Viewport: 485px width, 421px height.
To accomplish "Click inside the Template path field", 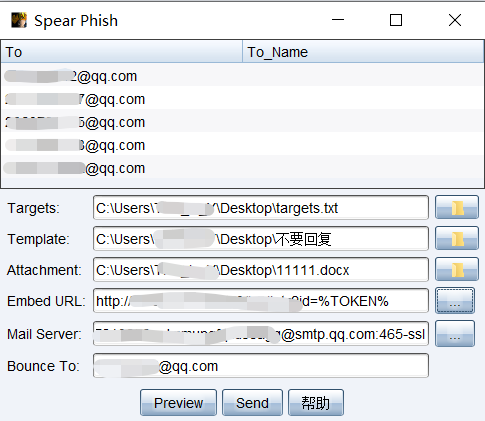I will [x=261, y=238].
